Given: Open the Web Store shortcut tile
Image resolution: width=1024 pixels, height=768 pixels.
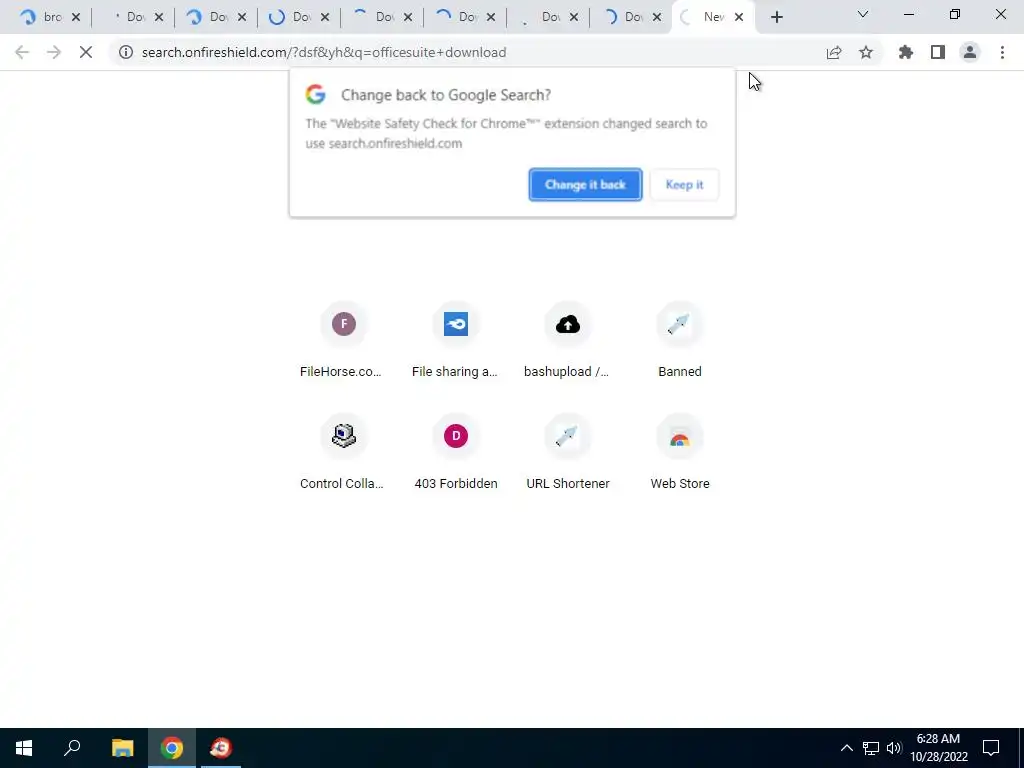Looking at the screenshot, I should [679, 453].
